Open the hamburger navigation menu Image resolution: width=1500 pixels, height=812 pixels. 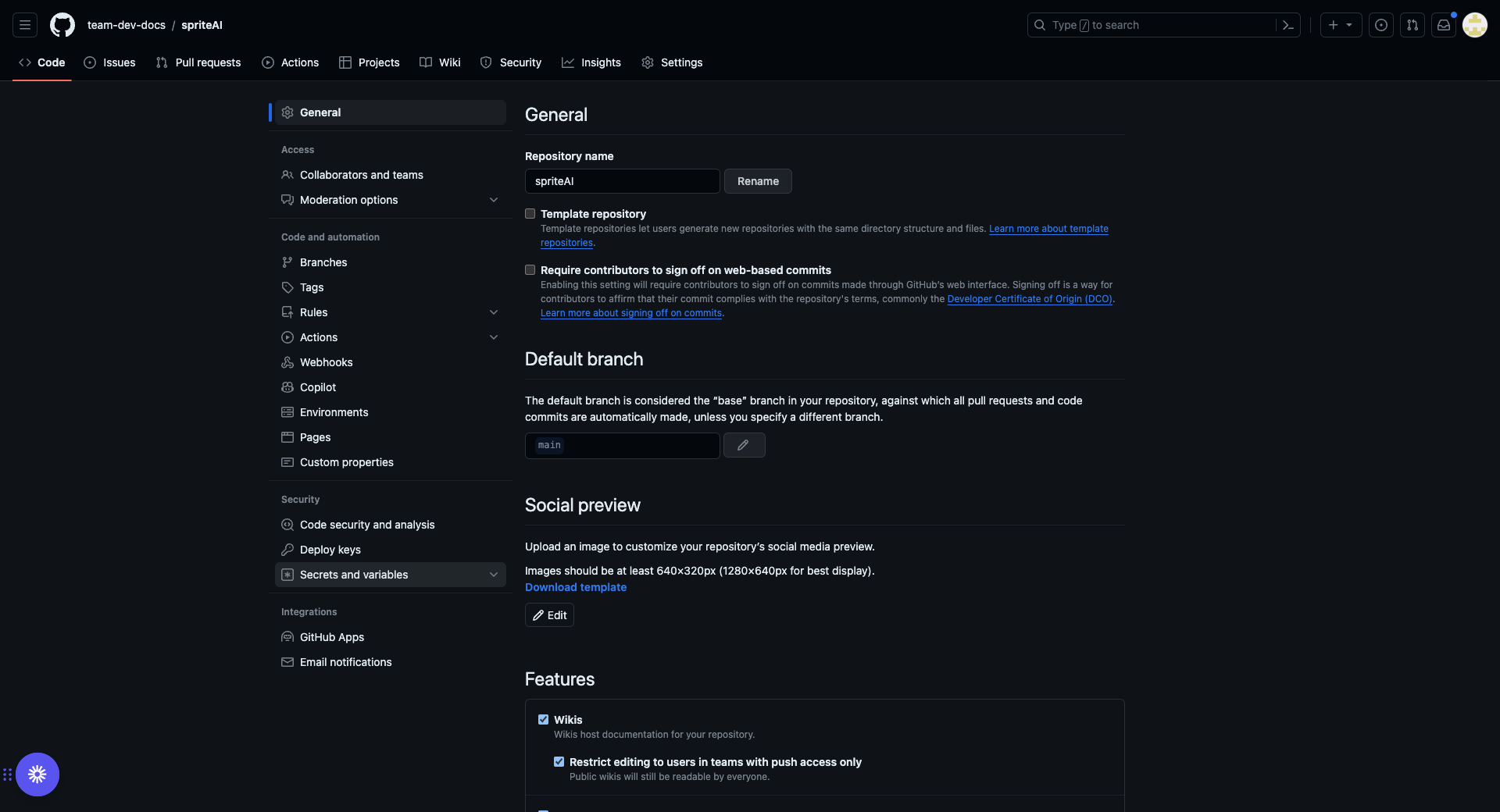pos(25,25)
